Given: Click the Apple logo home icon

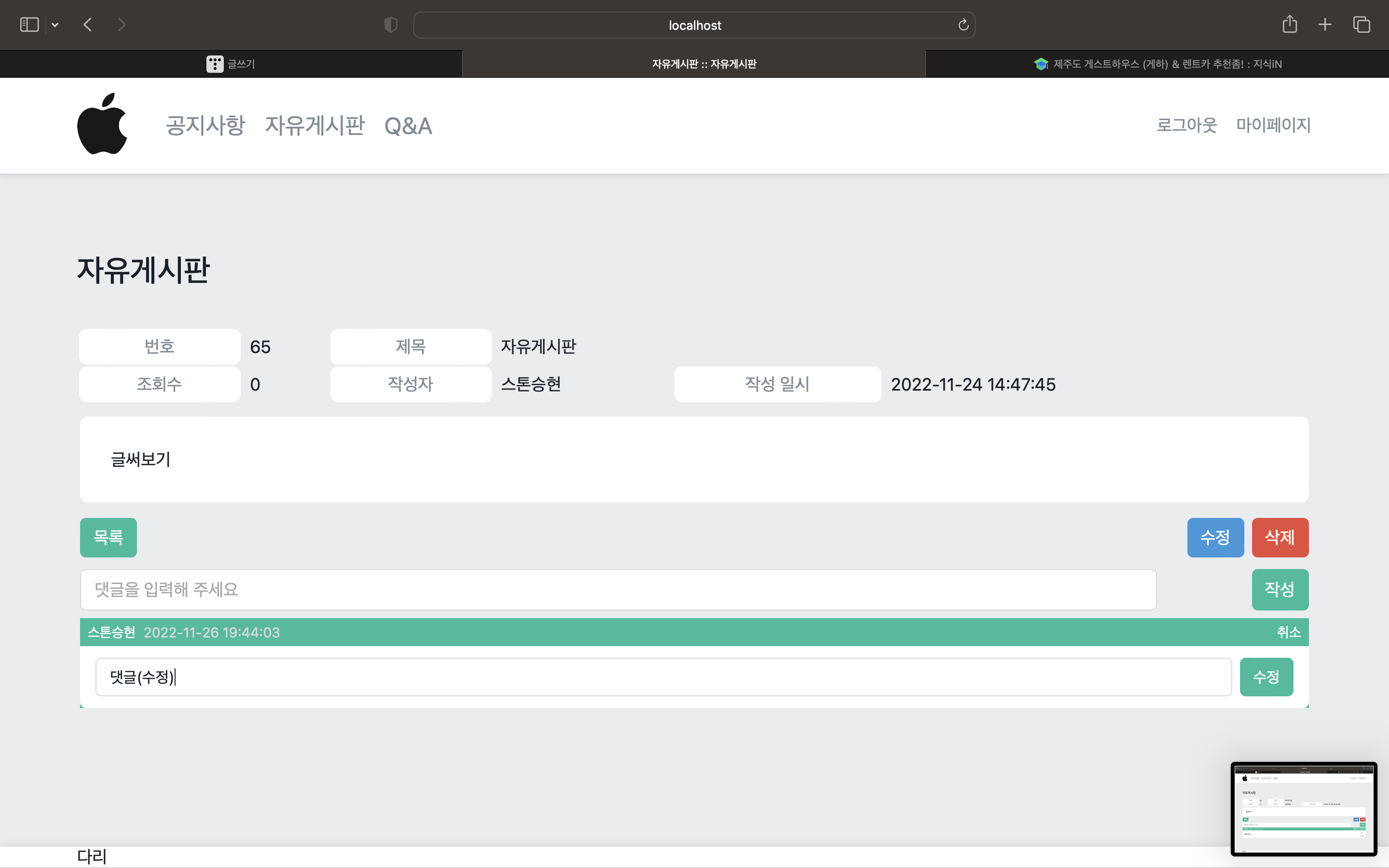Looking at the screenshot, I should click(102, 124).
